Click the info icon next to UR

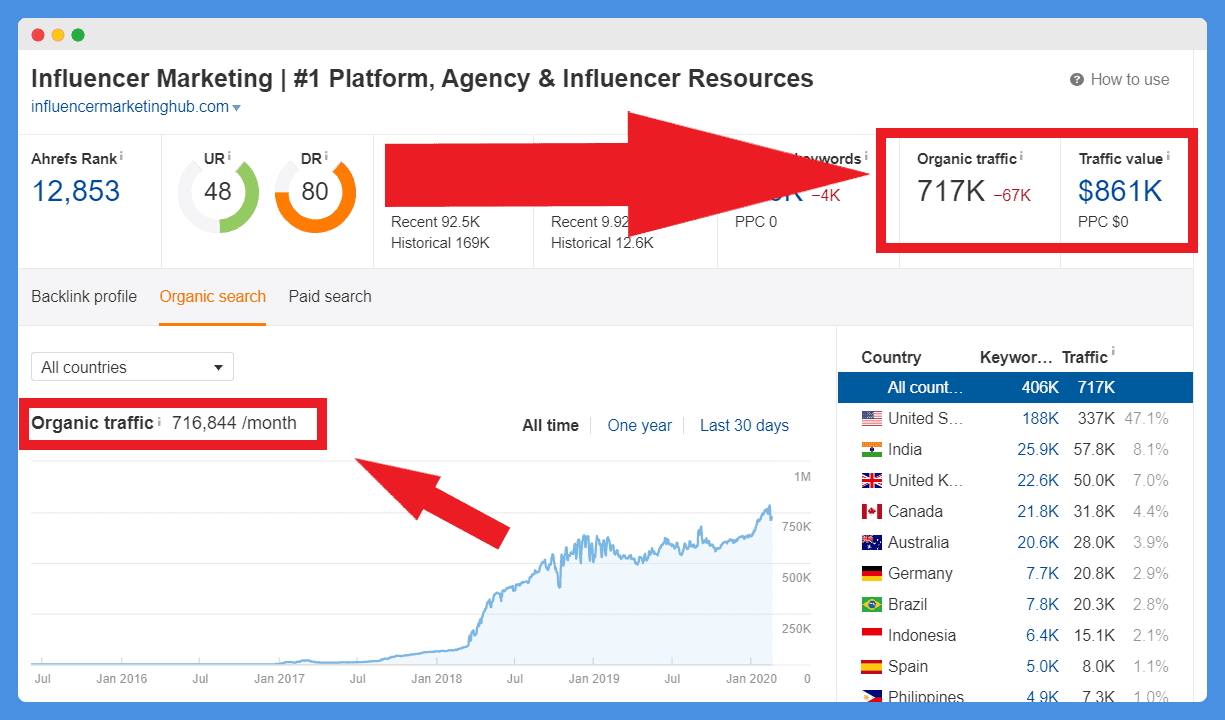pyautogui.click(x=229, y=156)
